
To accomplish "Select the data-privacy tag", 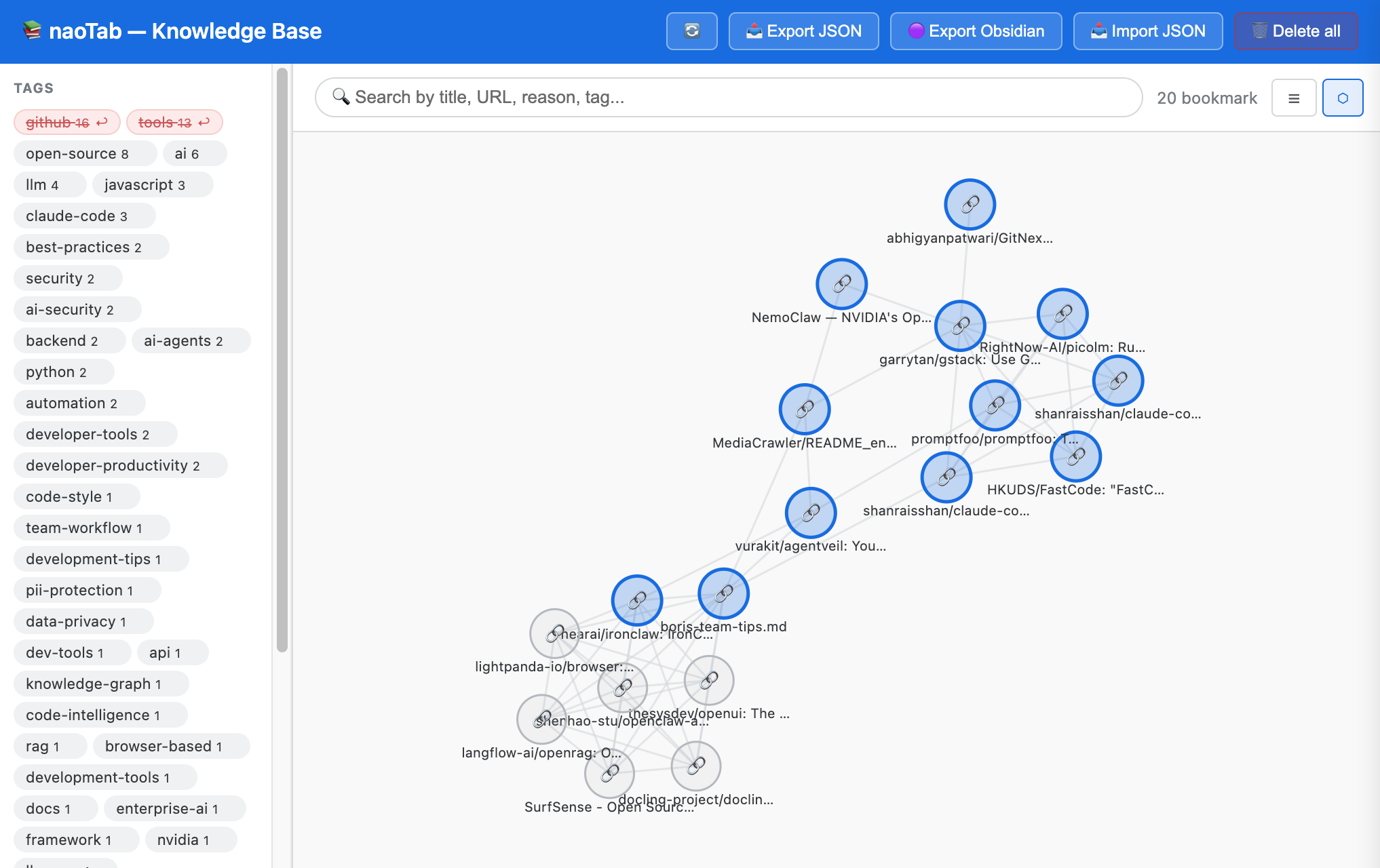I will (83, 621).
